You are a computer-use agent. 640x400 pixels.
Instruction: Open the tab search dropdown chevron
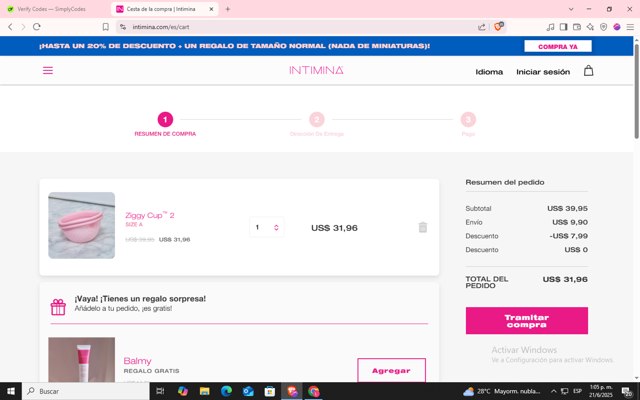571,9
